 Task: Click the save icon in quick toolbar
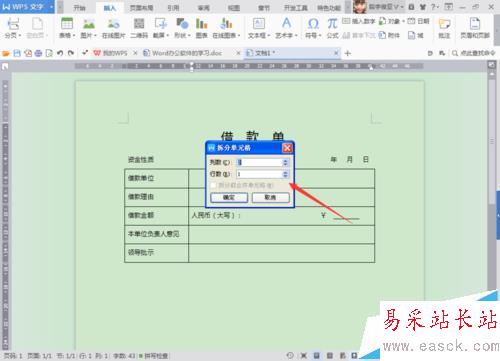tap(17, 53)
